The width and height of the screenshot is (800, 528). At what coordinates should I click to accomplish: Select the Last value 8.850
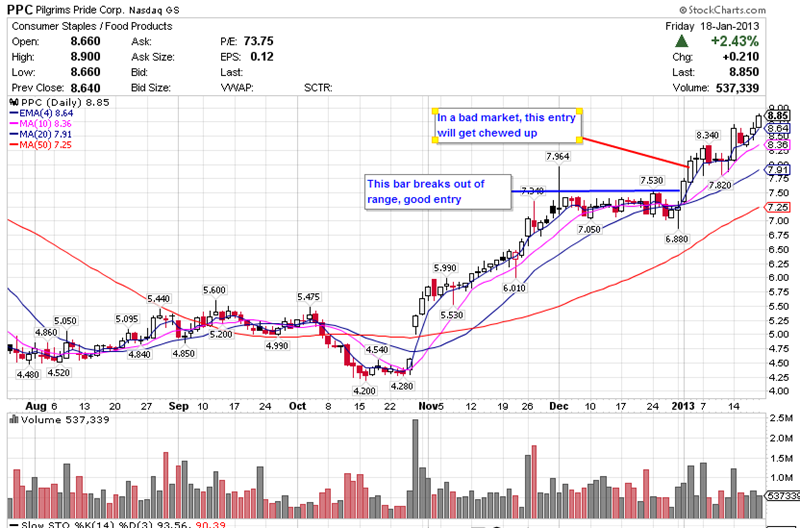(x=744, y=72)
